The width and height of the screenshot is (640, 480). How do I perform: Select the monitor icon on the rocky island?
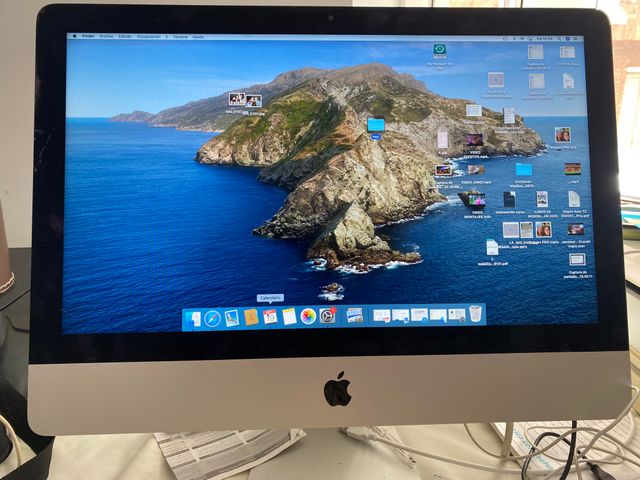[376, 125]
